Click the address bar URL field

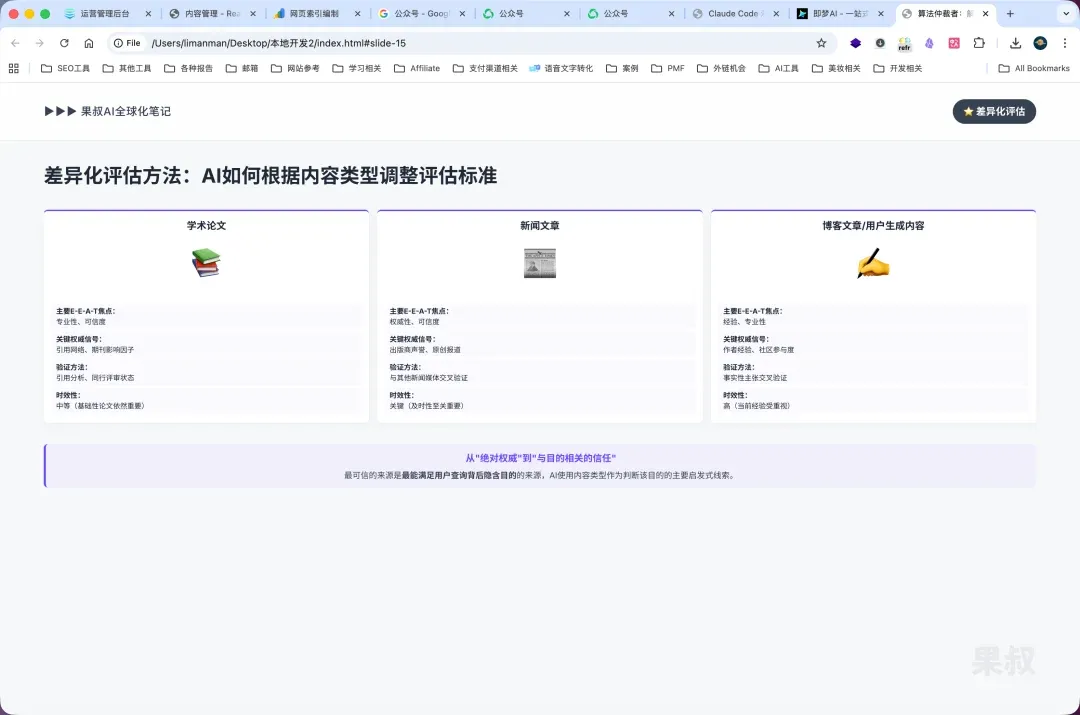(x=450, y=43)
